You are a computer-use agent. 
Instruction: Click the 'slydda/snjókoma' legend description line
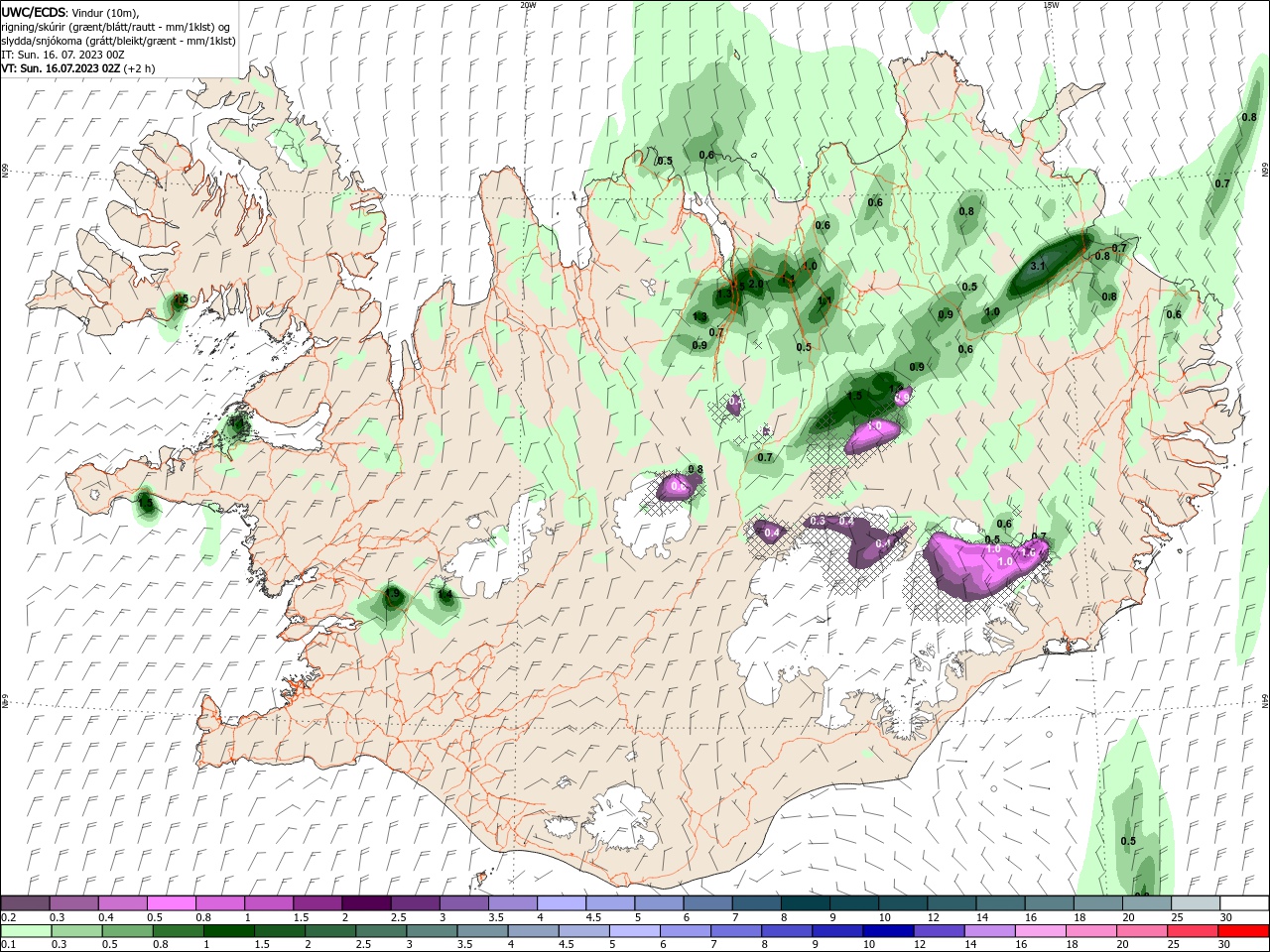[118, 41]
